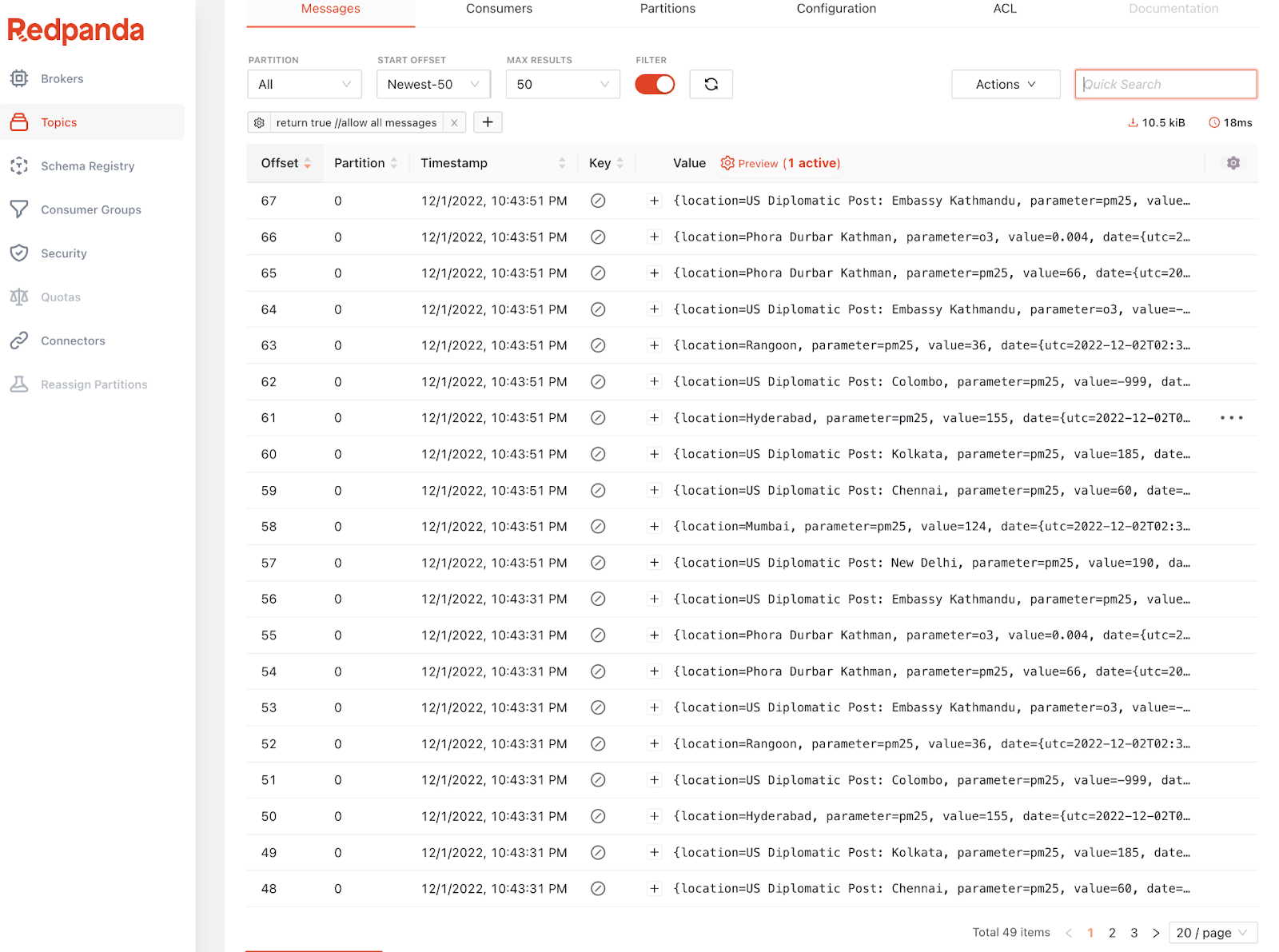Open the Partition dropdown showing All

pyautogui.click(x=304, y=84)
